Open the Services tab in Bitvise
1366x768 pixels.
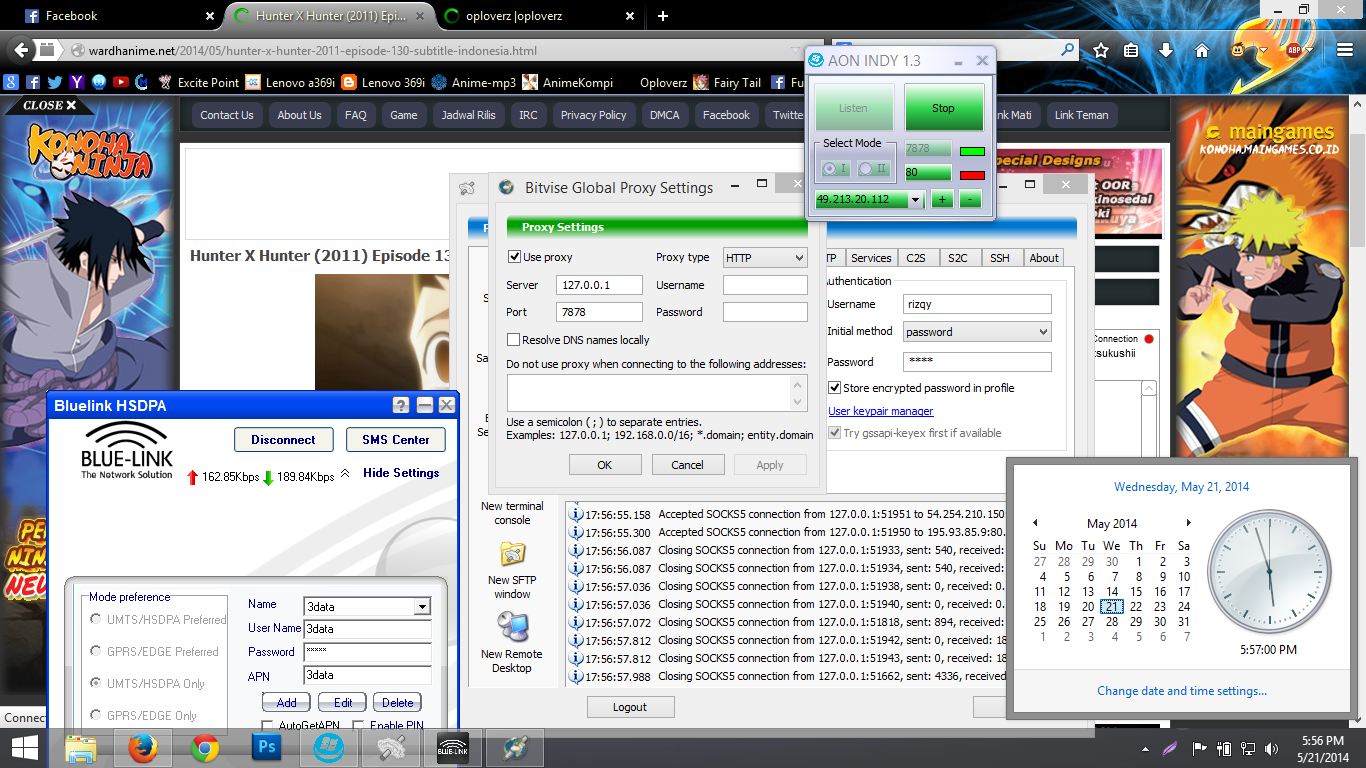click(x=871, y=258)
